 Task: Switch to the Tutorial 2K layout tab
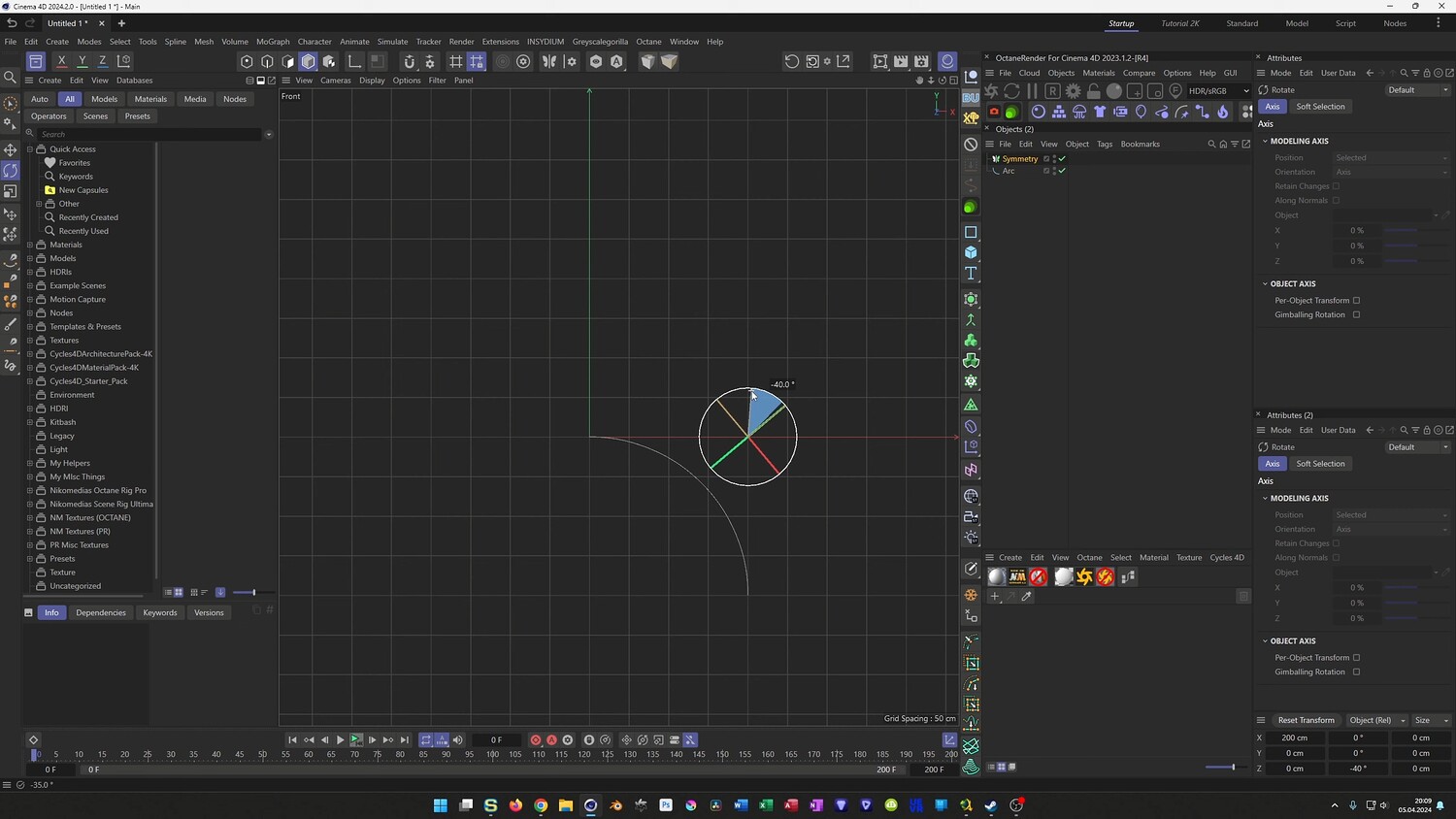point(1180,23)
